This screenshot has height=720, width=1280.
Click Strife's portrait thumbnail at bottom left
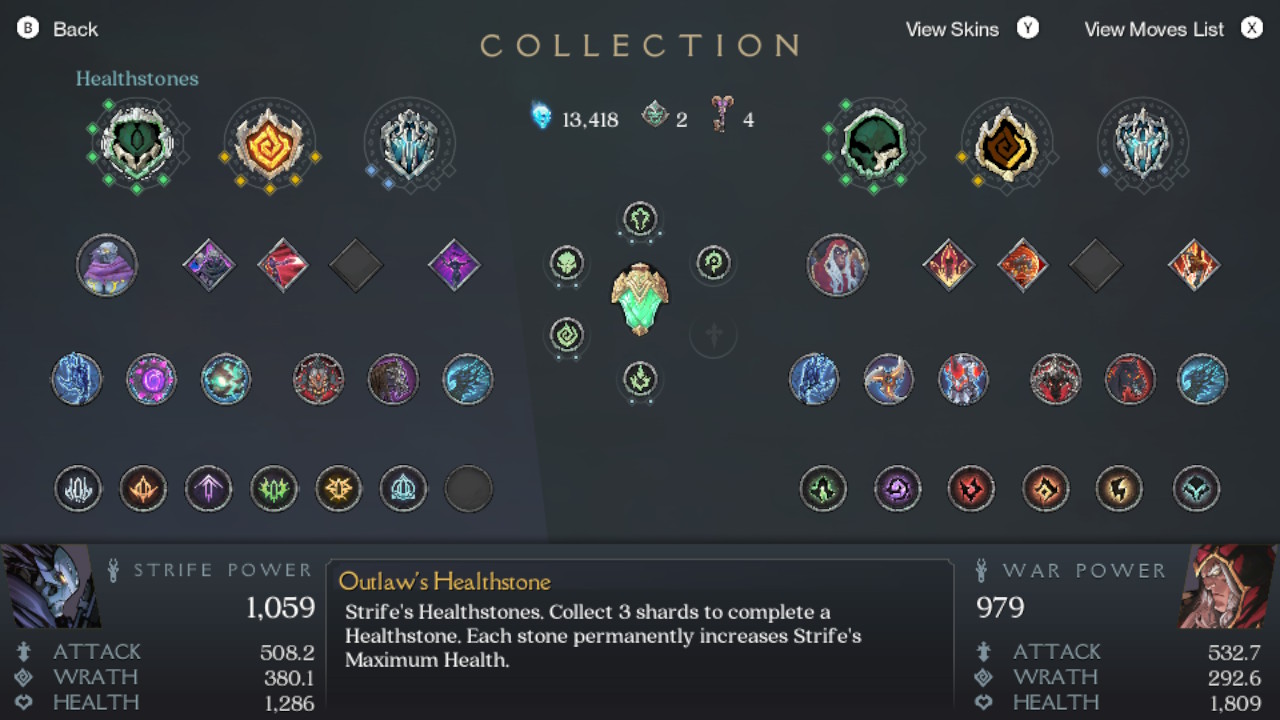tap(51, 586)
